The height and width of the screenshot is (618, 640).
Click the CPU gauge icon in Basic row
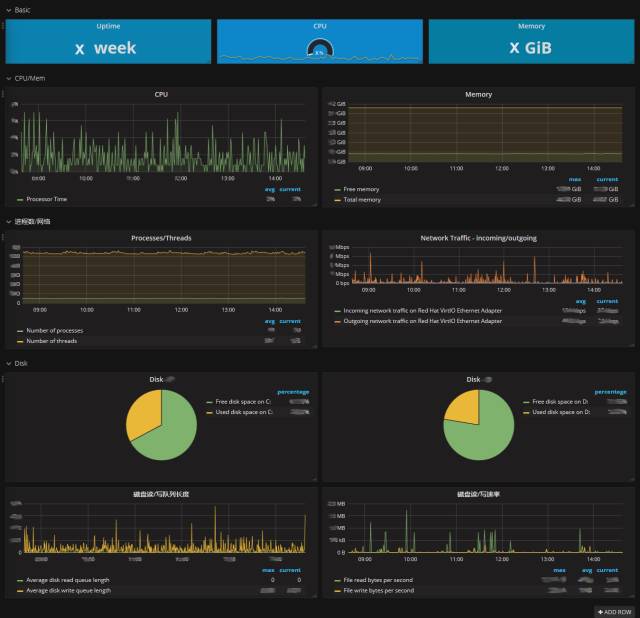320,48
